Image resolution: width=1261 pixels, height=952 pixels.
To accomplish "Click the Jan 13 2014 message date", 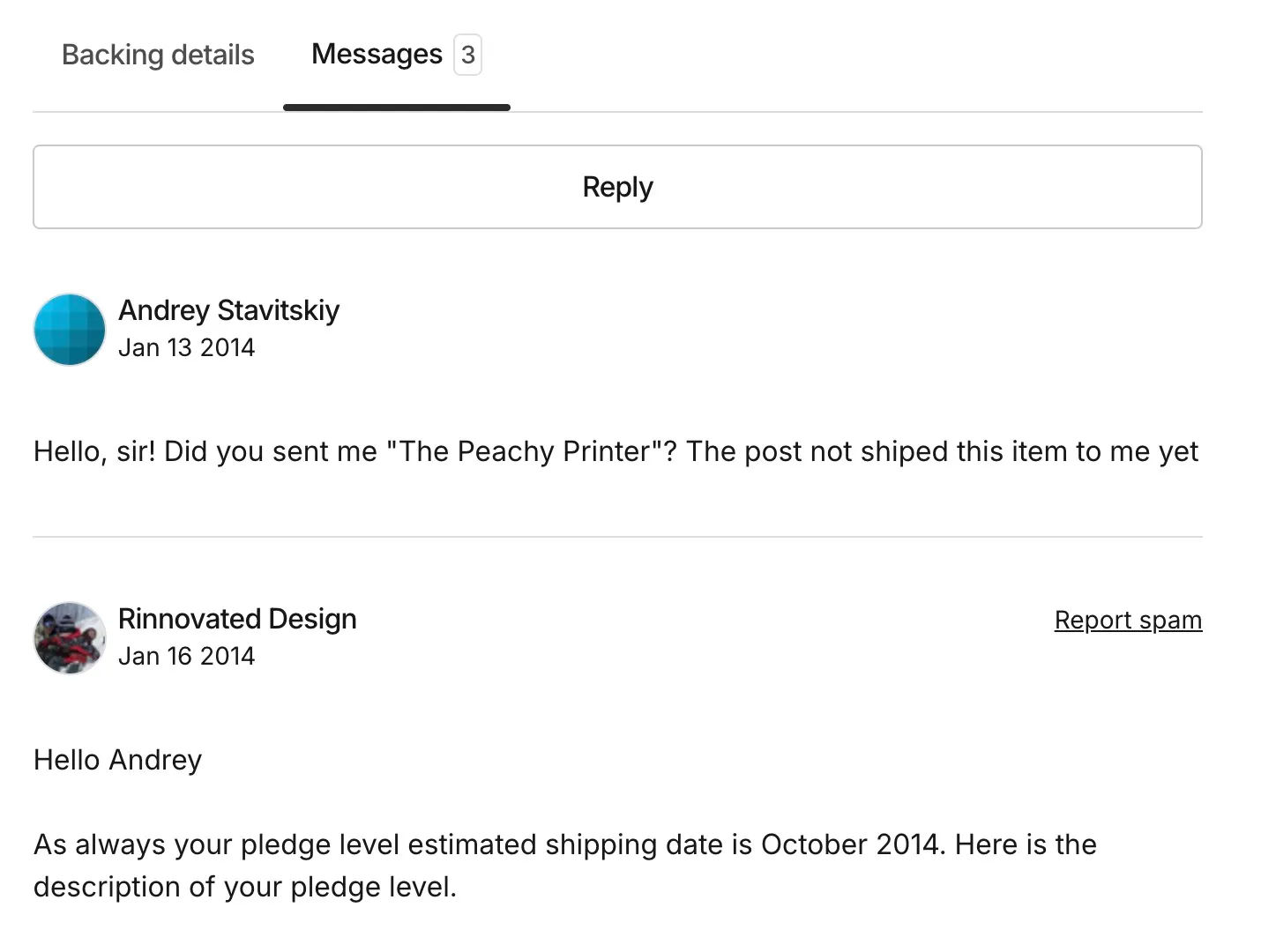I will pos(186,347).
